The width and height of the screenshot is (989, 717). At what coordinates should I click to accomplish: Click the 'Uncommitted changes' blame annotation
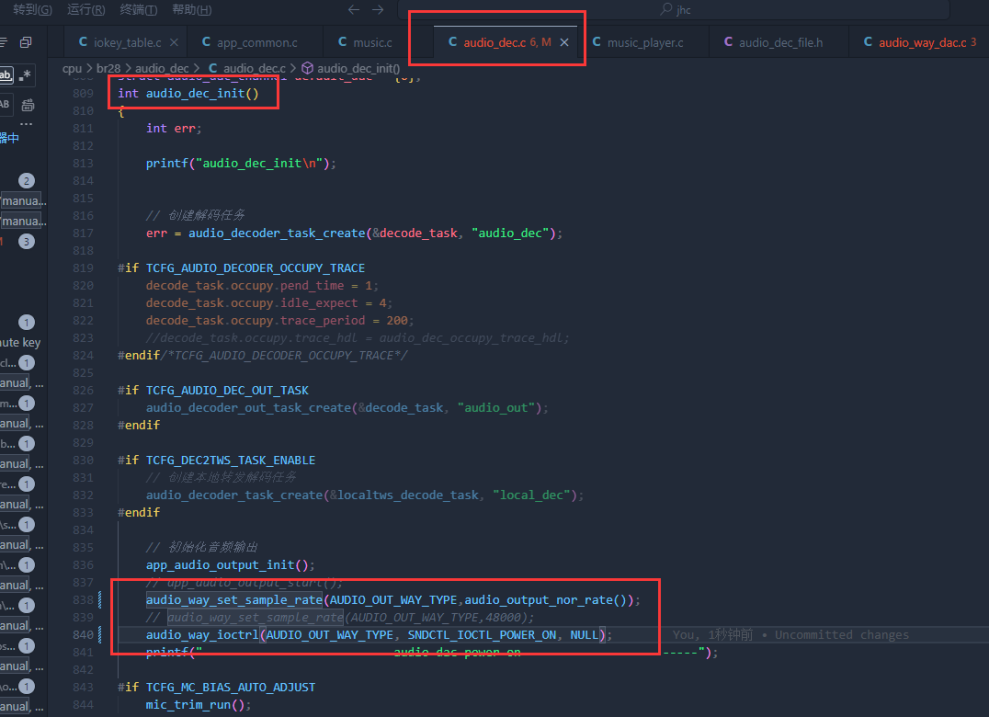[841, 634]
